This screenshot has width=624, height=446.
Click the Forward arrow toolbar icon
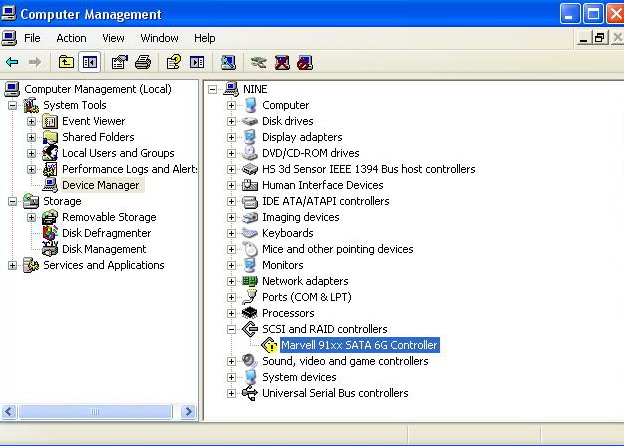pos(35,62)
